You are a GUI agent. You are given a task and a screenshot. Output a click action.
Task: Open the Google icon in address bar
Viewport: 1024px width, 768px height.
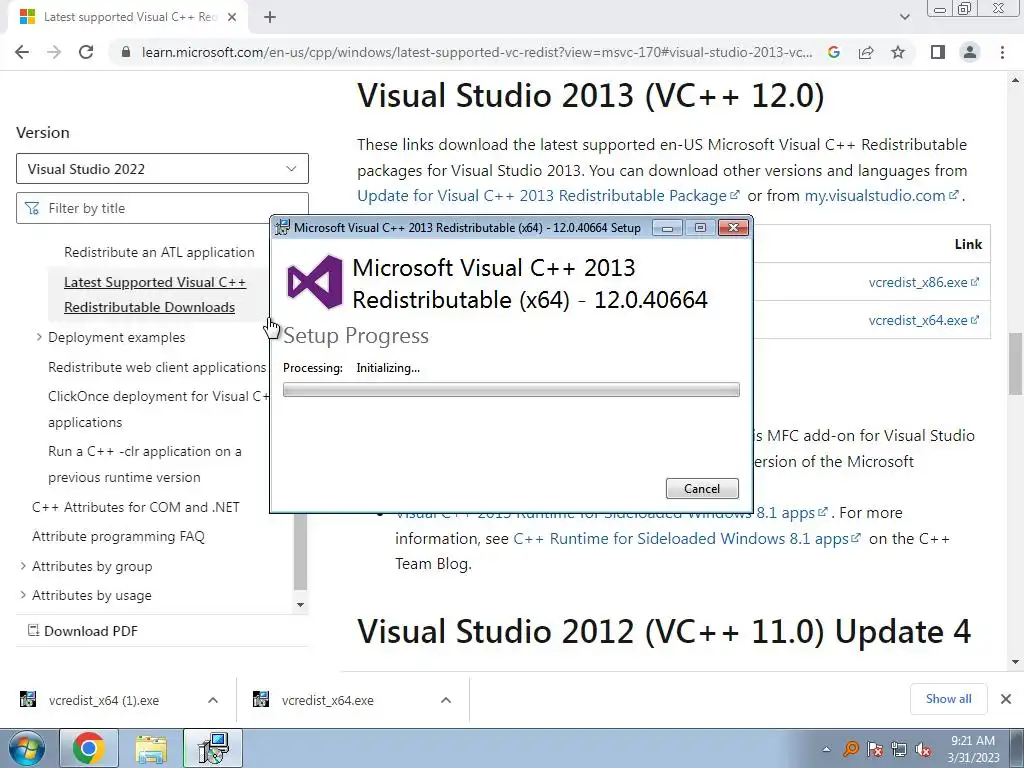click(x=833, y=52)
